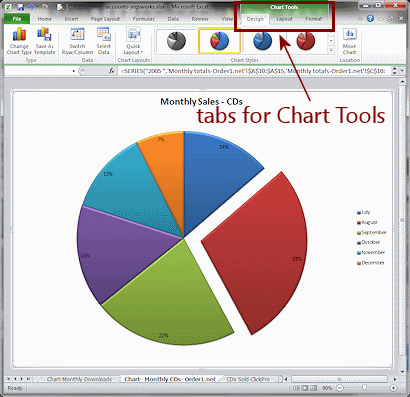Screen dimensions: 410x397
Task: Click the Save icon in quick access toolbar
Action: coord(20,7)
